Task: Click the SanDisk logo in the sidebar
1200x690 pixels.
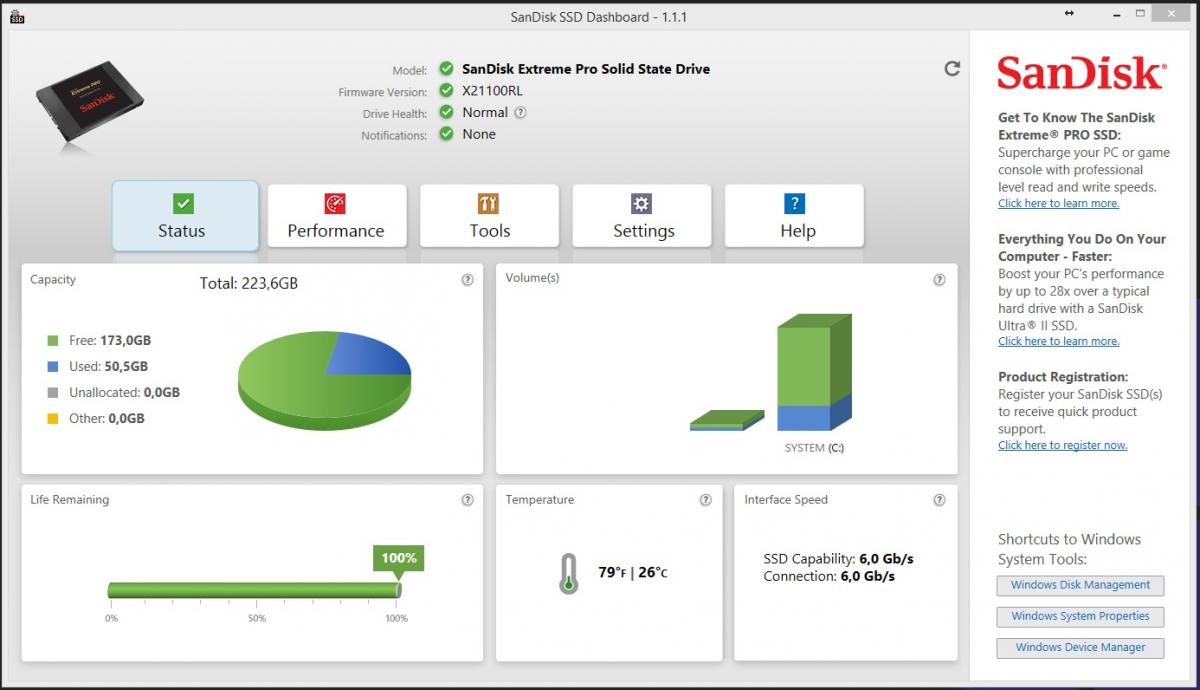Action: pyautogui.click(x=1081, y=74)
